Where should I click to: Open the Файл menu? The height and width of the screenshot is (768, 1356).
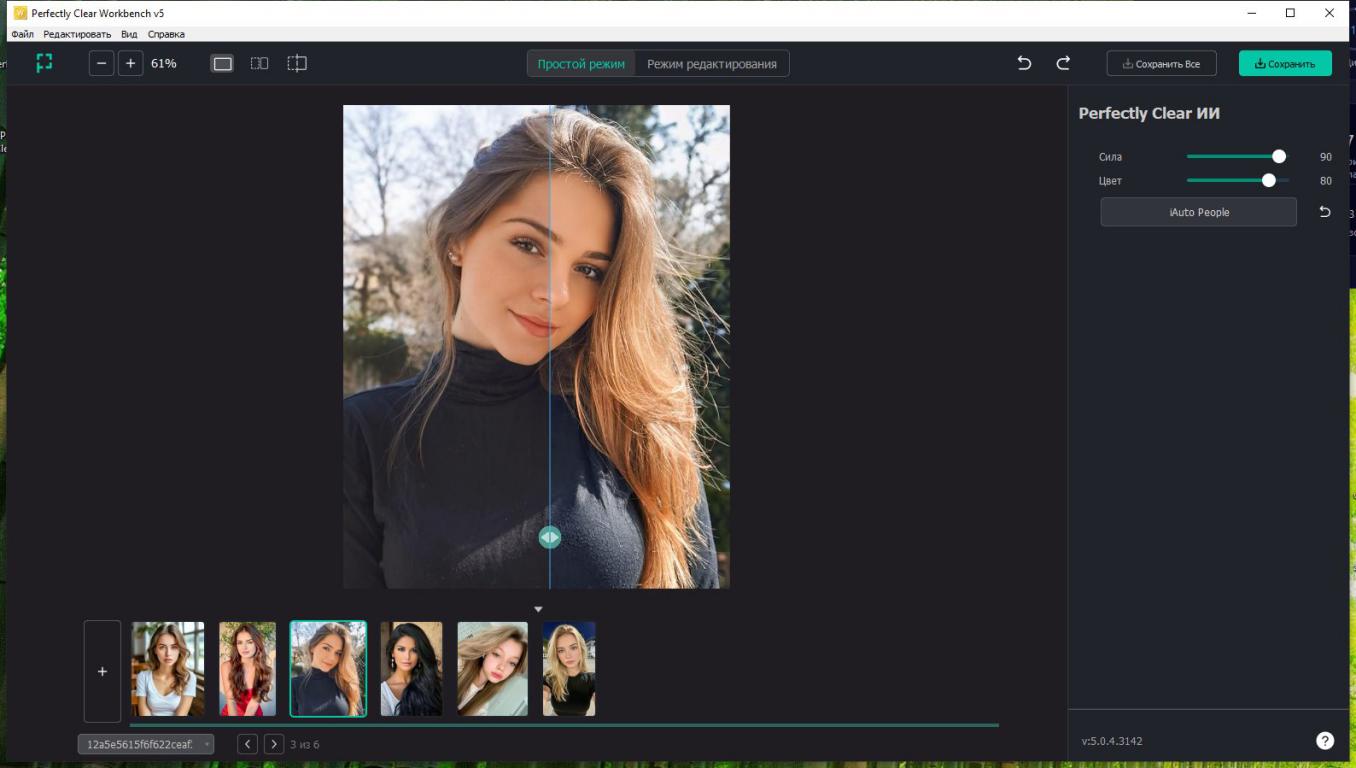click(x=22, y=34)
